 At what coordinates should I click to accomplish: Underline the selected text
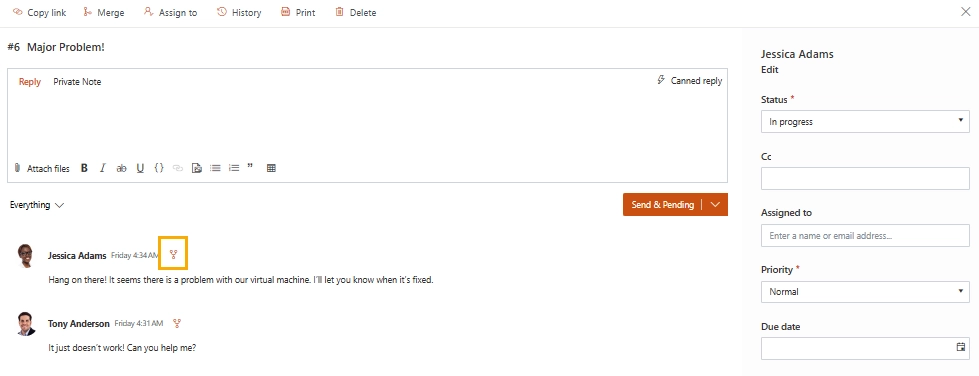(x=140, y=168)
